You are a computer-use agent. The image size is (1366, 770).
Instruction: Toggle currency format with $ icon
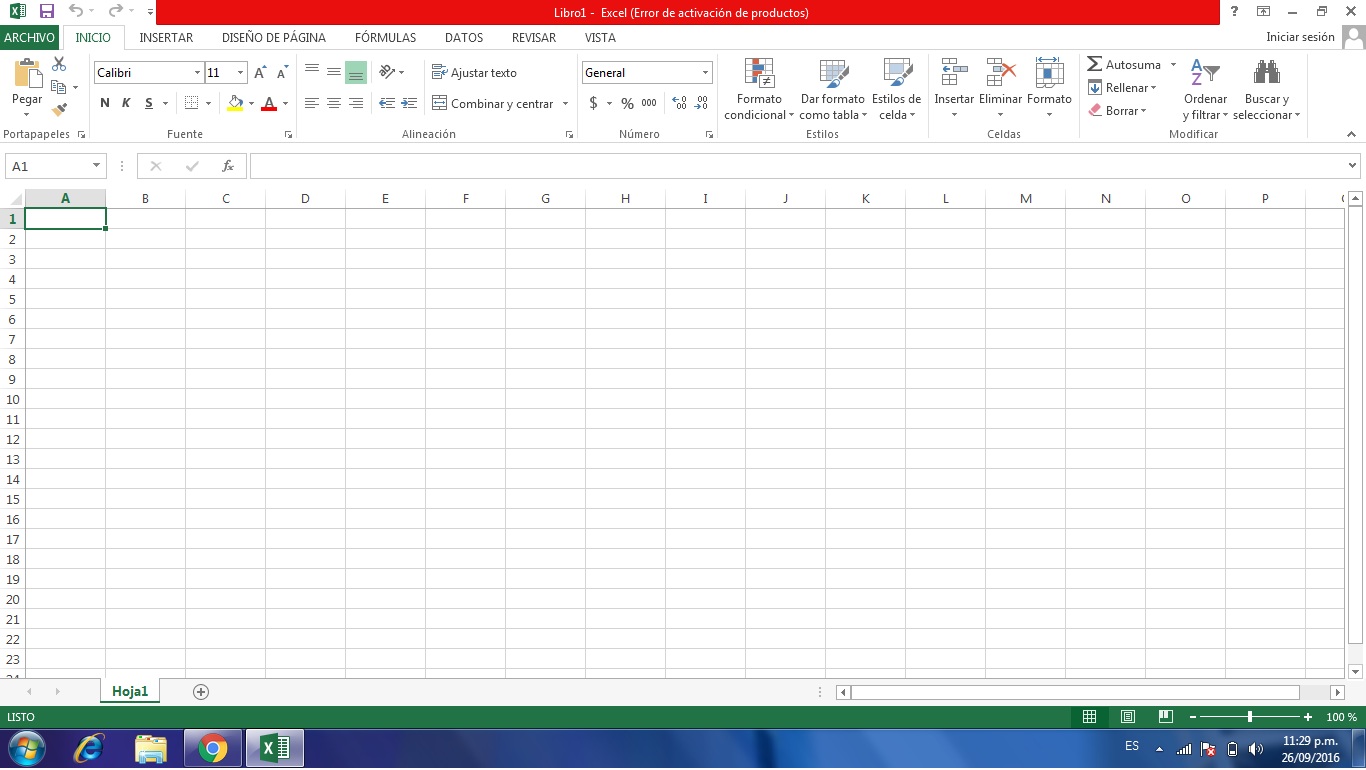595,103
